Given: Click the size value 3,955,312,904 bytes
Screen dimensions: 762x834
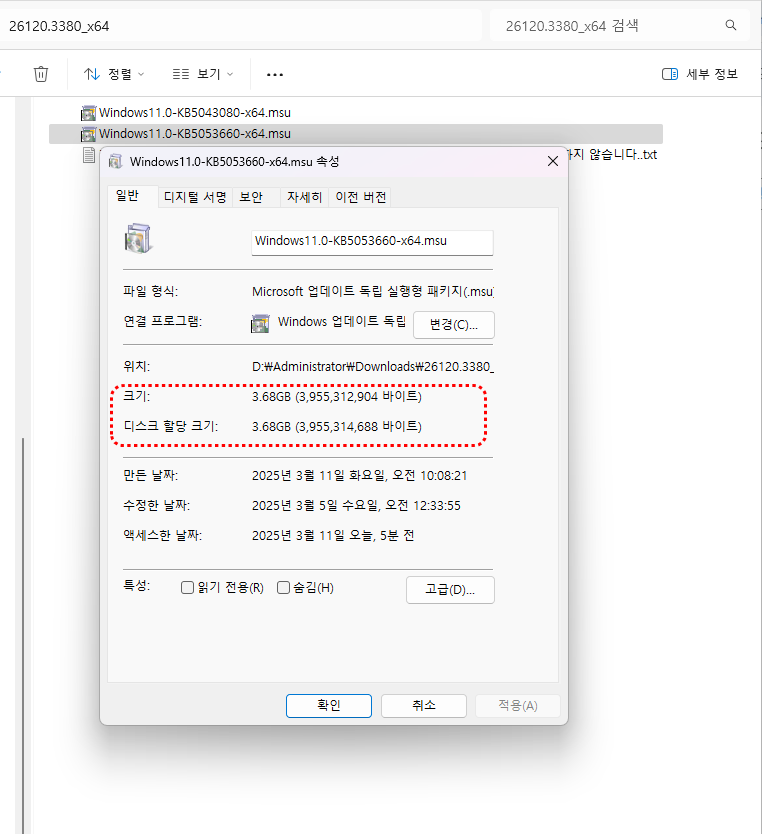Looking at the screenshot, I should tap(337, 397).
